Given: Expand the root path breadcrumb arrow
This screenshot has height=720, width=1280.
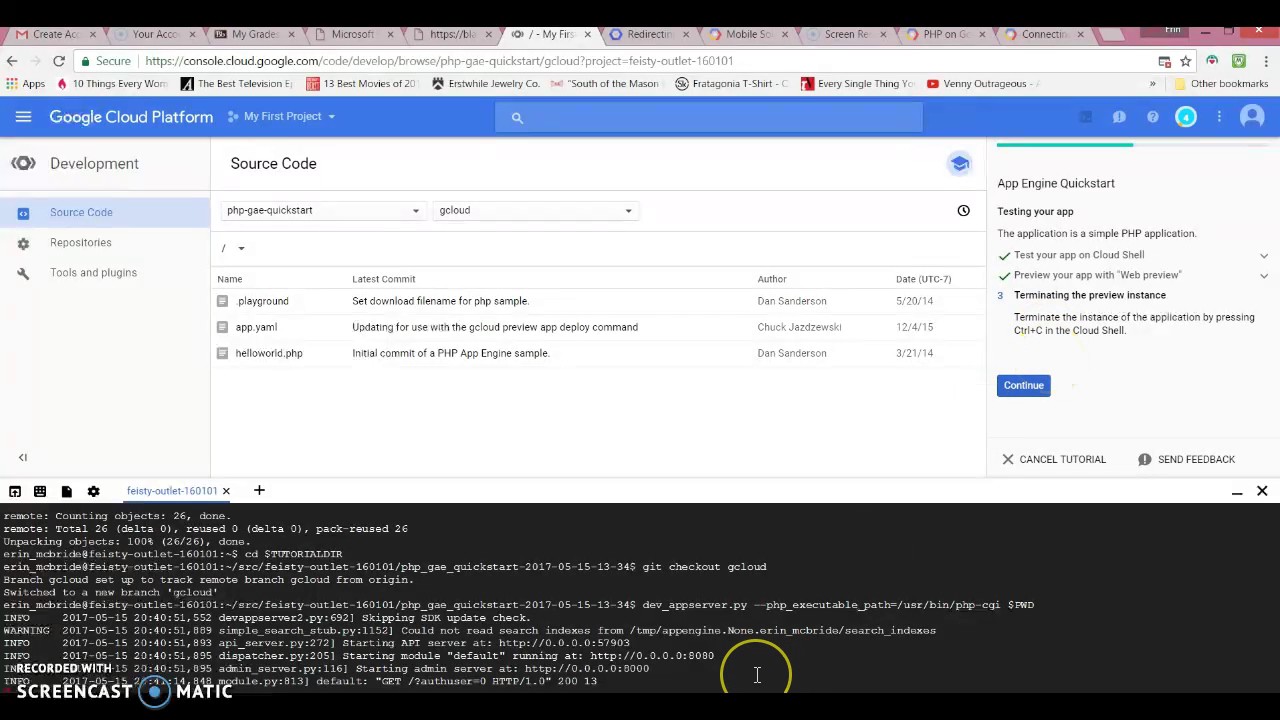Looking at the screenshot, I should pos(241,248).
